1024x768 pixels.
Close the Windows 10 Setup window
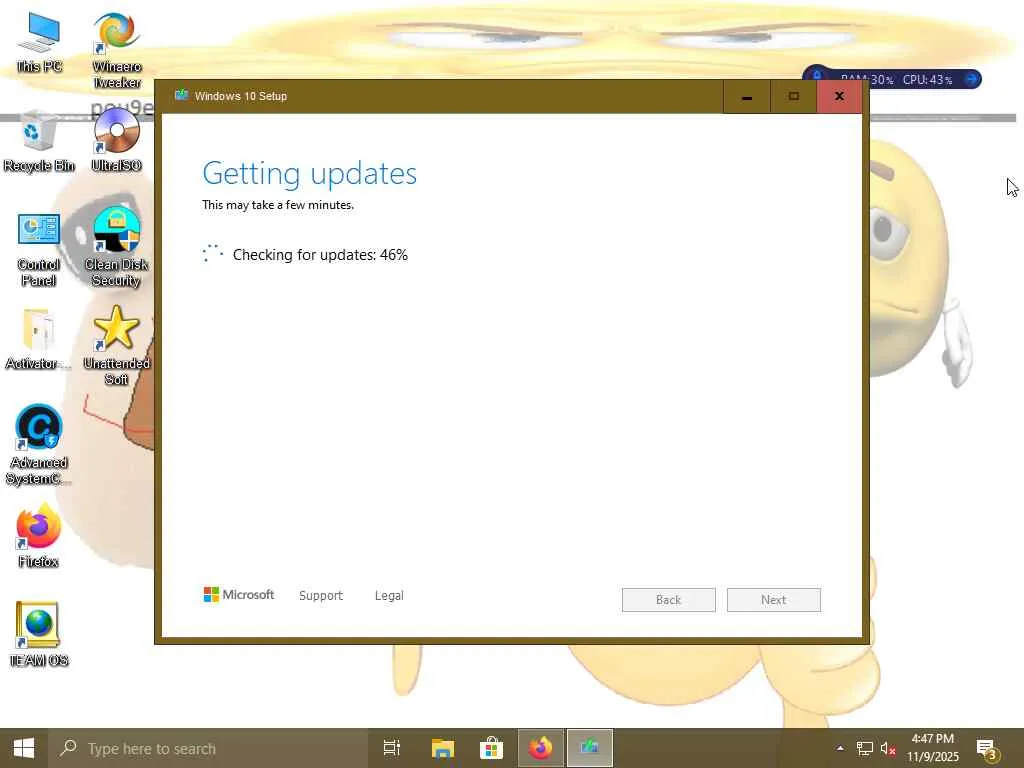839,97
